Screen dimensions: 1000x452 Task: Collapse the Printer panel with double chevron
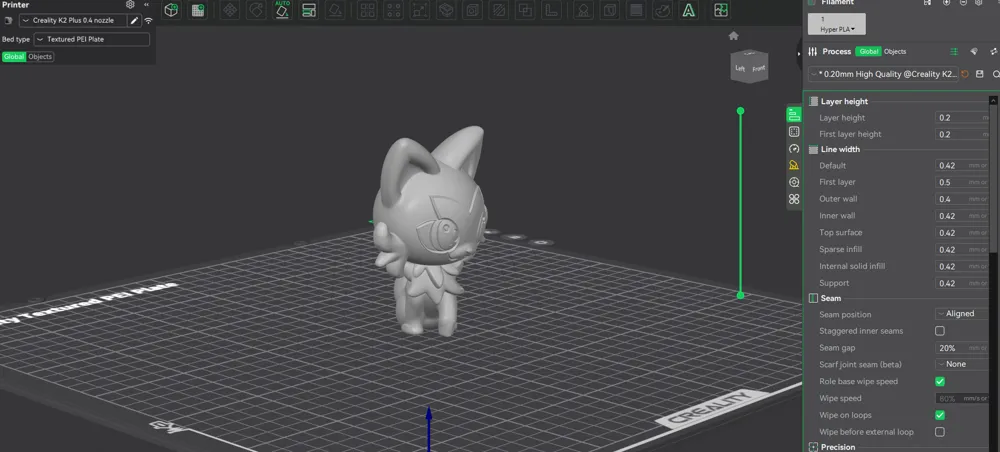point(146,4)
